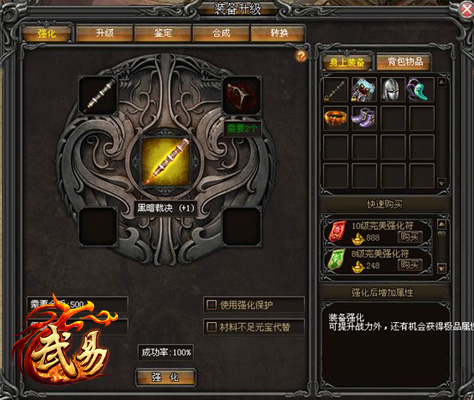Click the glowing 黑暗裁决 weapon in center slot
Image resolution: width=474 pixels, height=400 pixels.
pos(166,162)
